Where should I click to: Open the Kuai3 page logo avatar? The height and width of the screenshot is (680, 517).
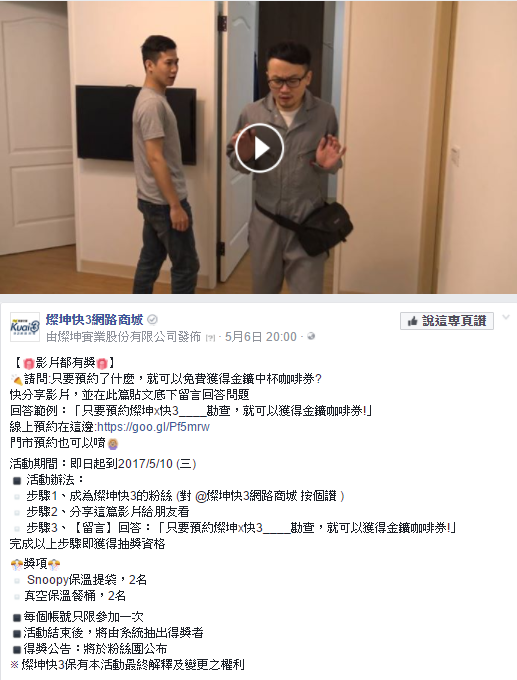pyautogui.click(x=25, y=327)
